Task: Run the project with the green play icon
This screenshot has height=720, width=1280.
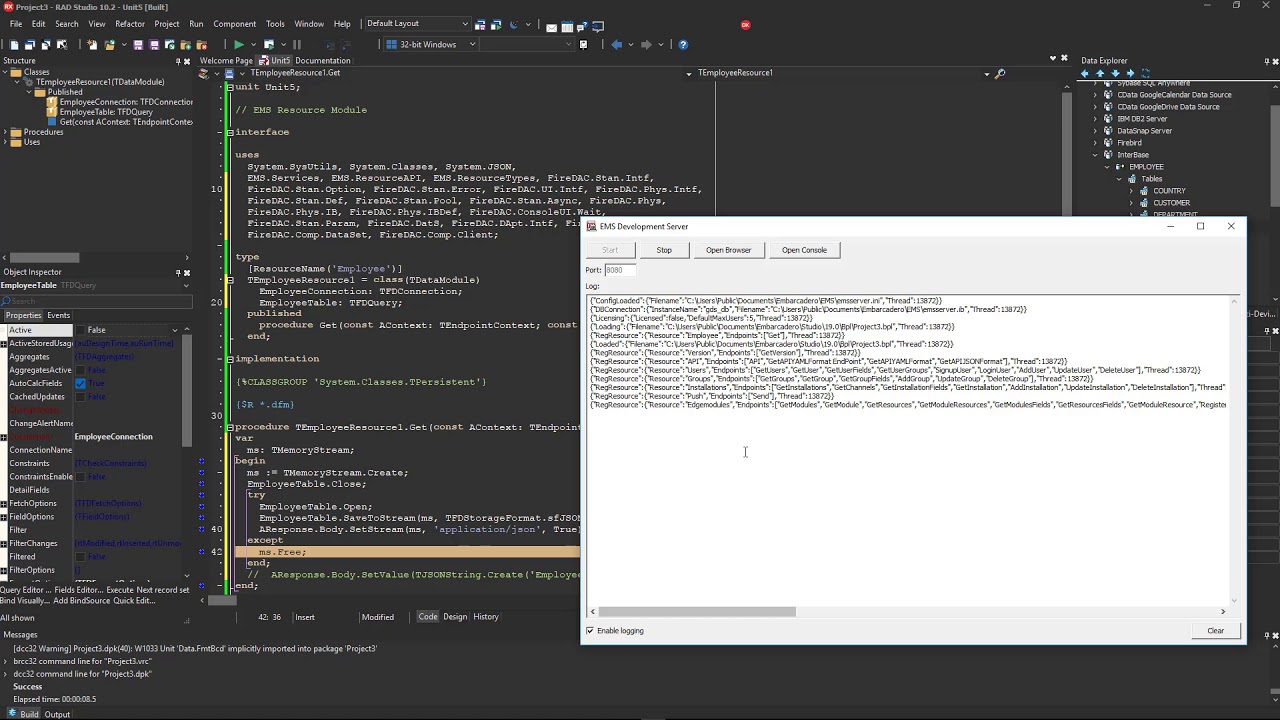Action: (238, 44)
